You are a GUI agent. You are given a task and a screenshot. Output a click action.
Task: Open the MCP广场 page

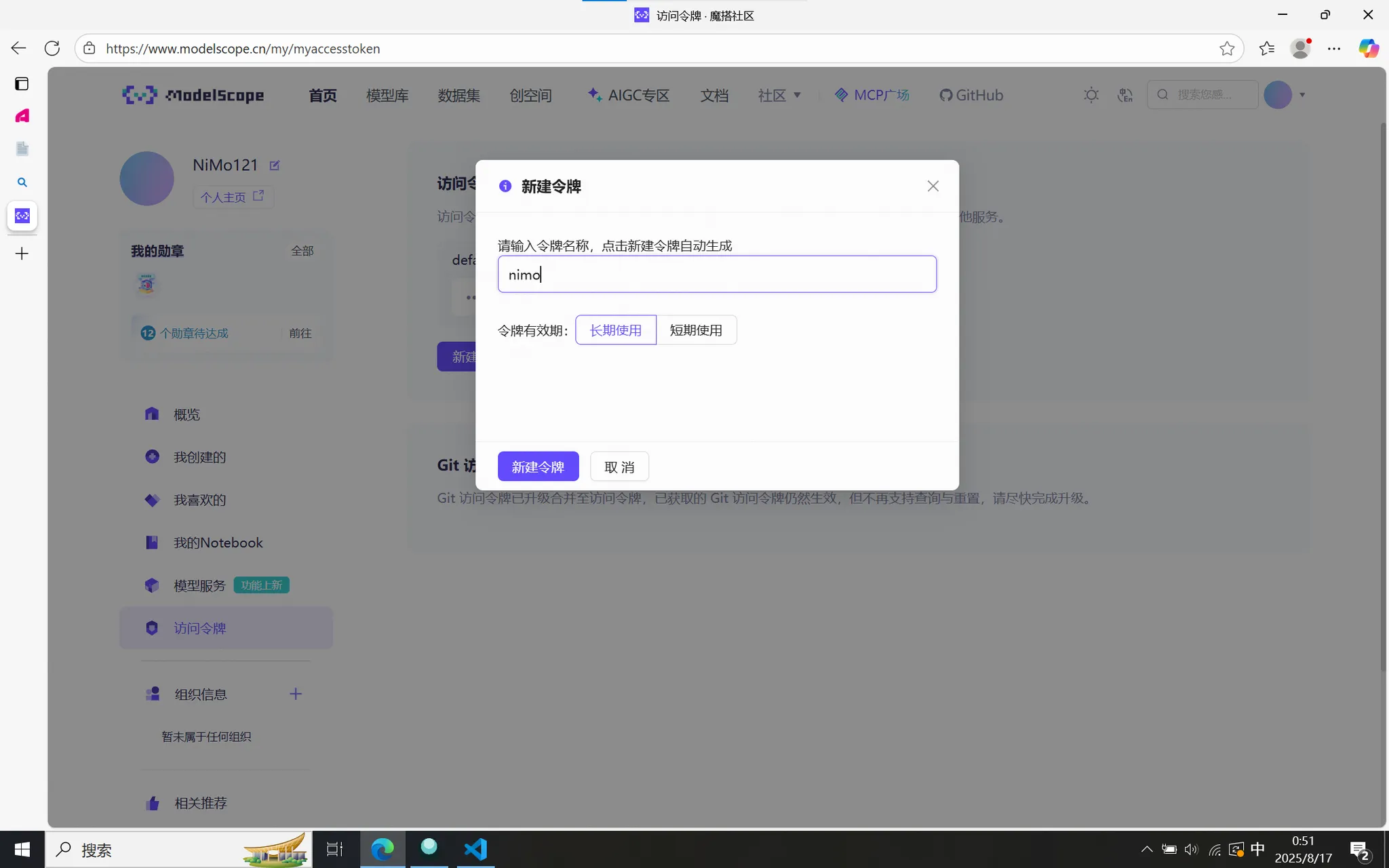872,95
